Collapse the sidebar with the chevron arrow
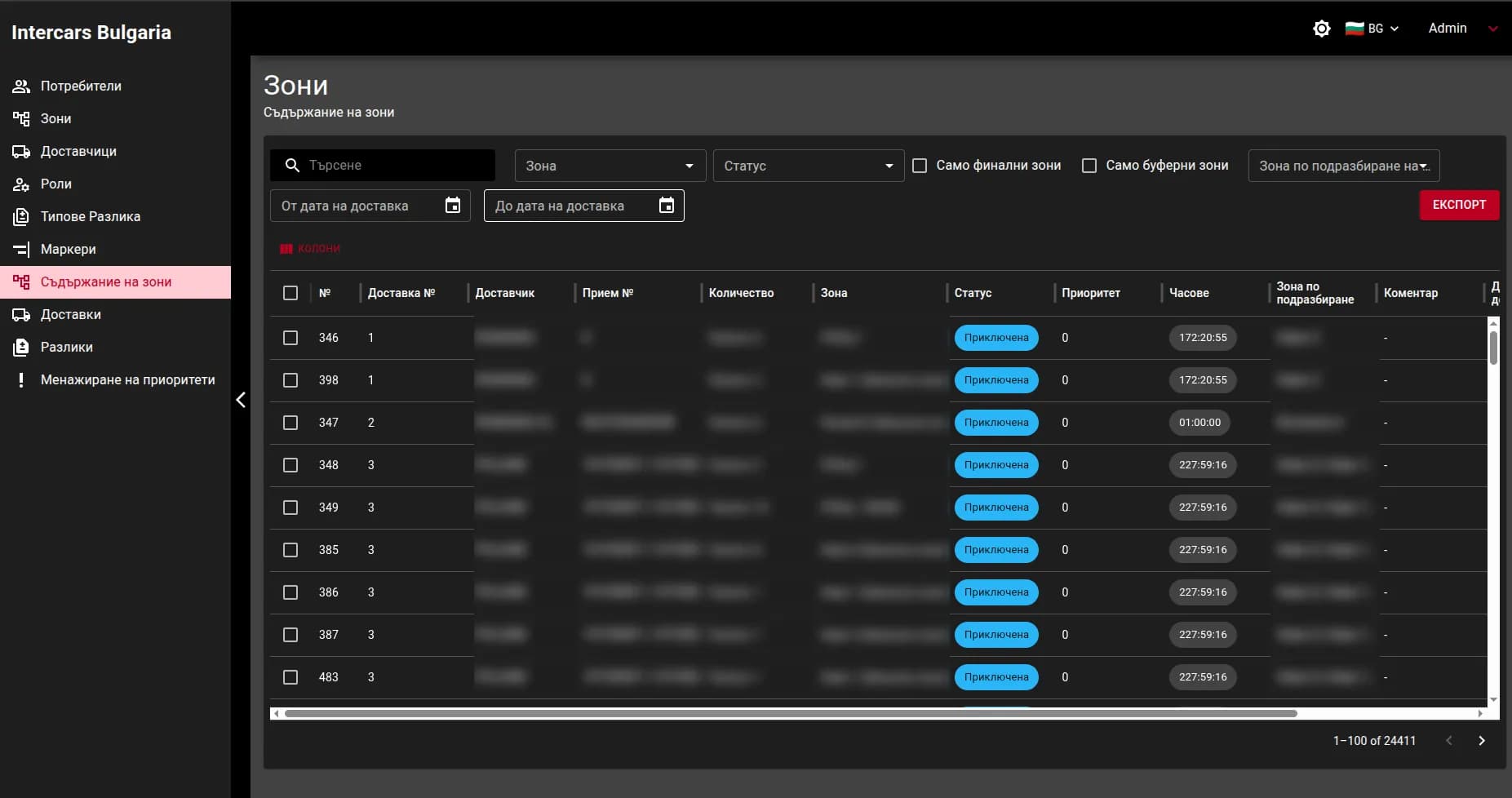Screen dimensions: 1512x798 click(x=241, y=400)
